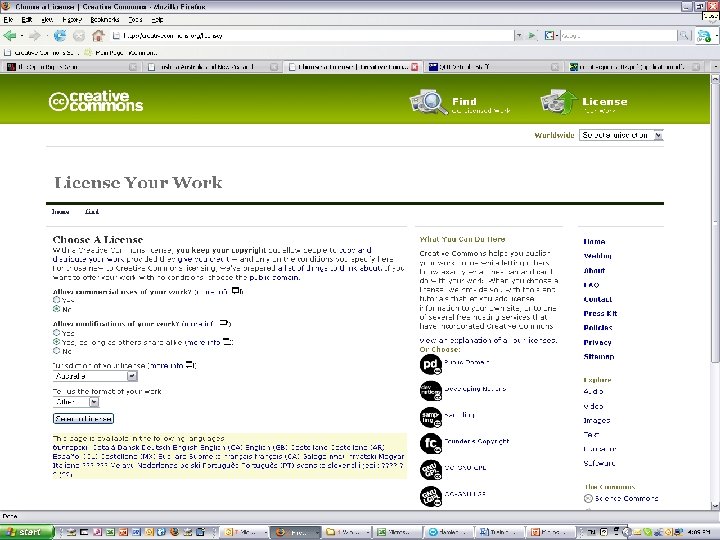Open the File menu
The image size is (720, 540).
(x=8, y=20)
